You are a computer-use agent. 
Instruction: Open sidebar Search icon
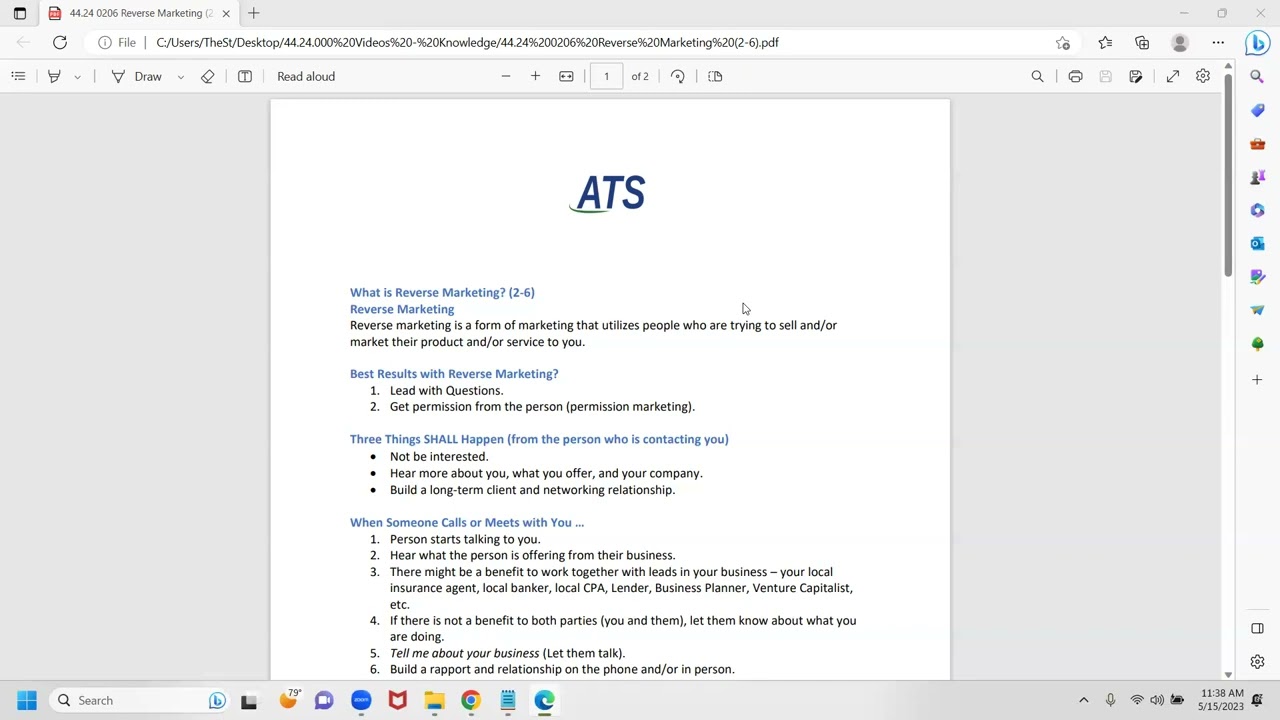1257,77
